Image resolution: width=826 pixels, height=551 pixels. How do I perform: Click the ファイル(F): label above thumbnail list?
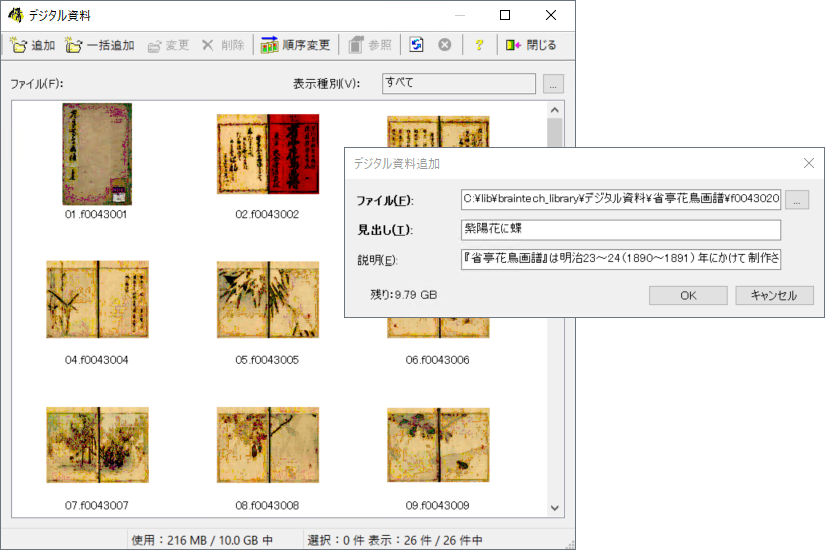tap(37, 84)
